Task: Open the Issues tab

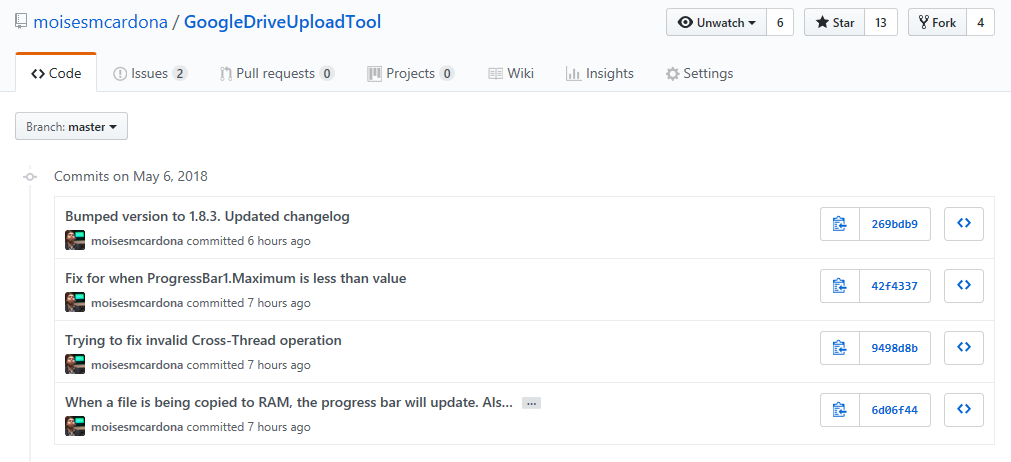Action: 150,73
